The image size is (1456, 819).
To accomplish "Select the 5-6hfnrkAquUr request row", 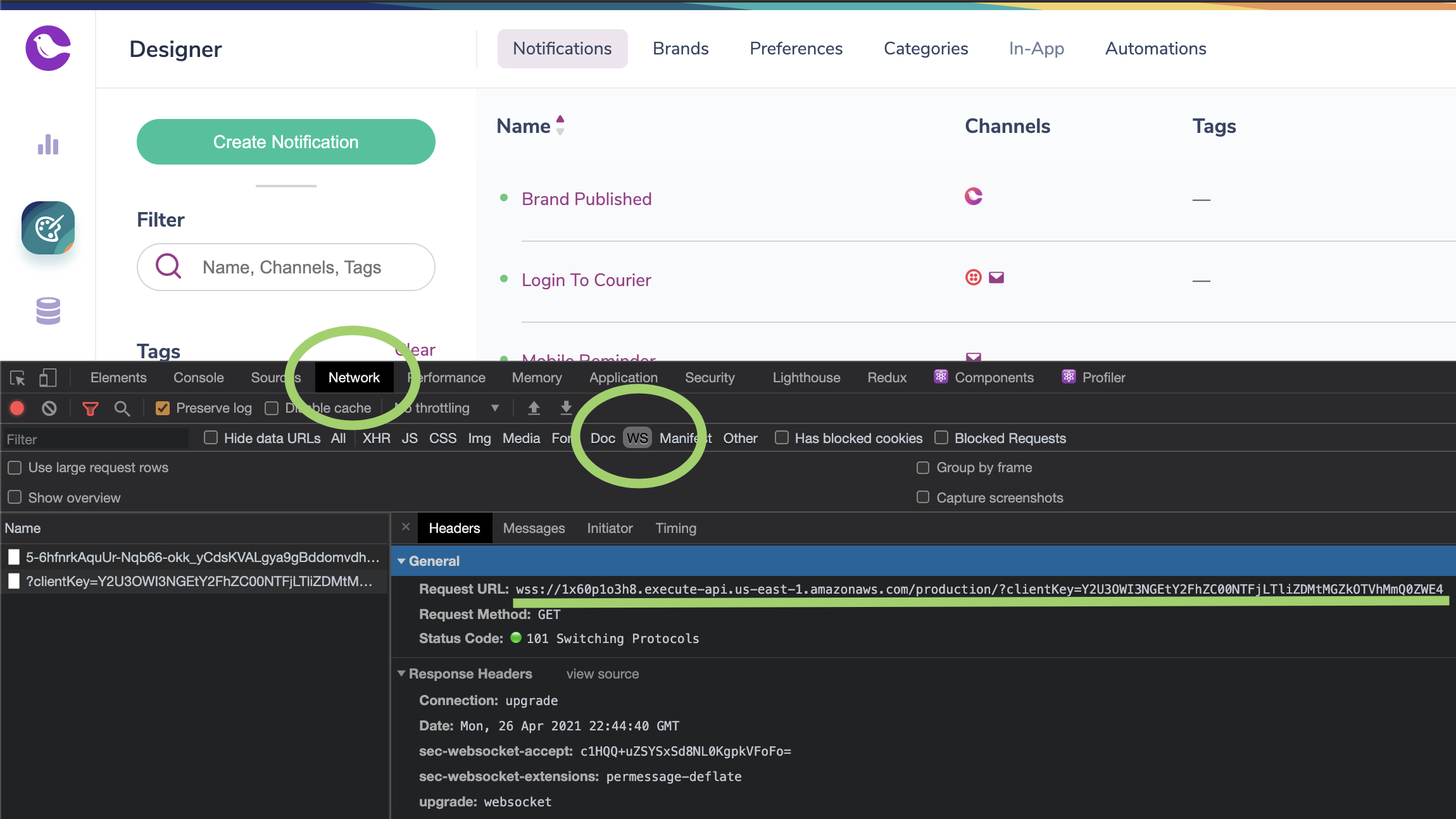I will tap(194, 557).
